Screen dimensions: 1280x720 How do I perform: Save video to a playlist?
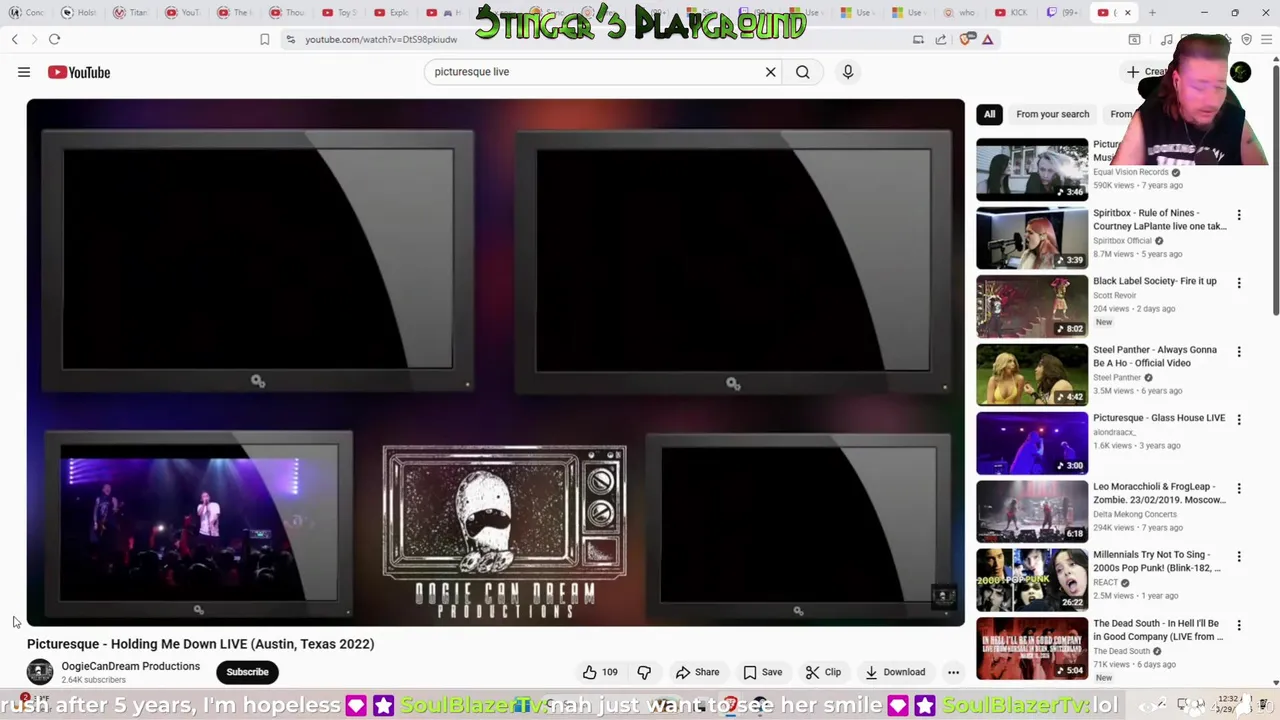click(763, 672)
